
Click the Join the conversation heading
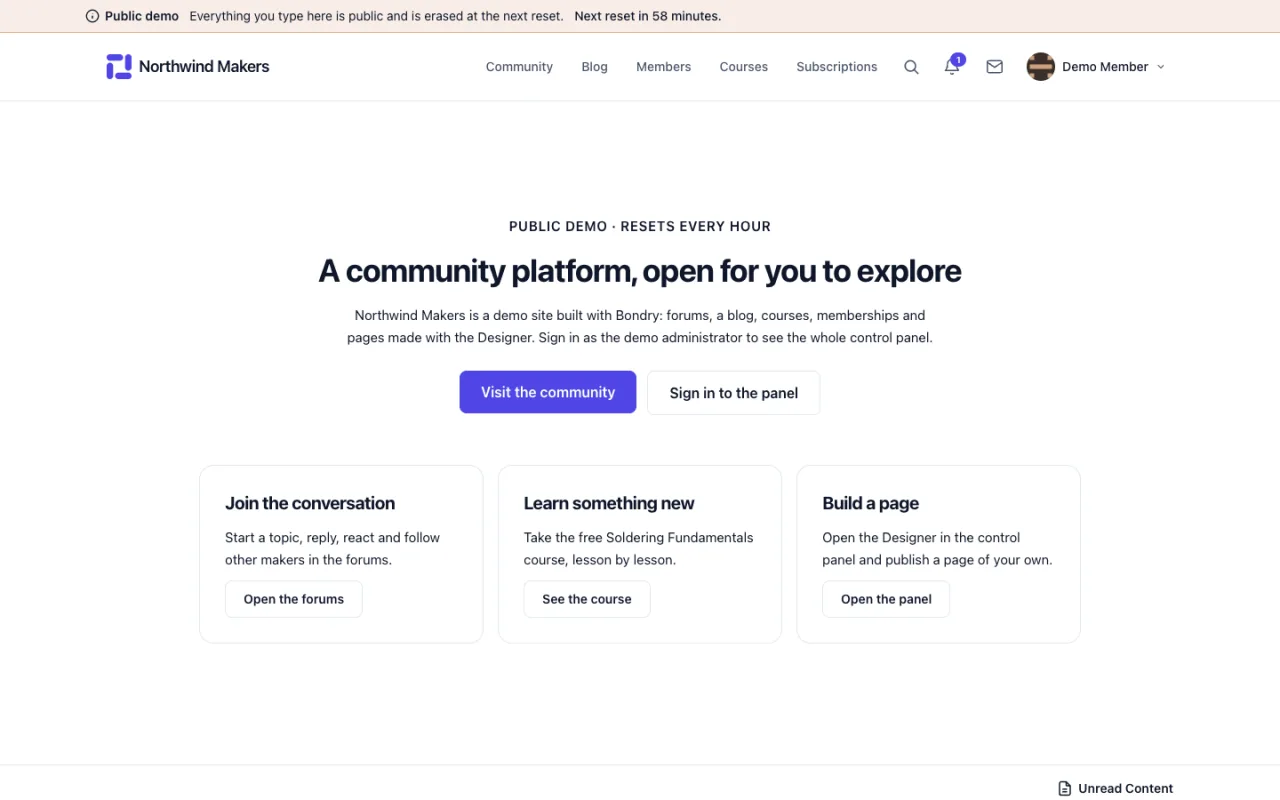(x=310, y=503)
